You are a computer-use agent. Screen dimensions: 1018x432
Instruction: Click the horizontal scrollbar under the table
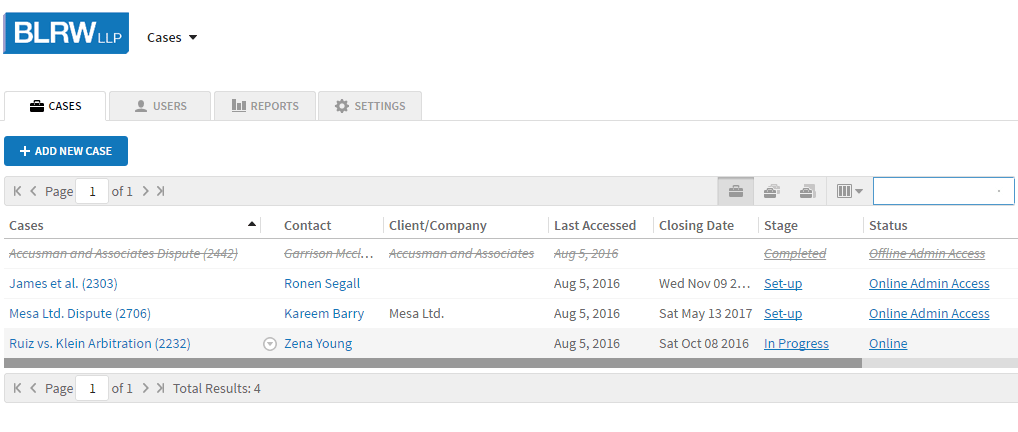click(x=432, y=363)
